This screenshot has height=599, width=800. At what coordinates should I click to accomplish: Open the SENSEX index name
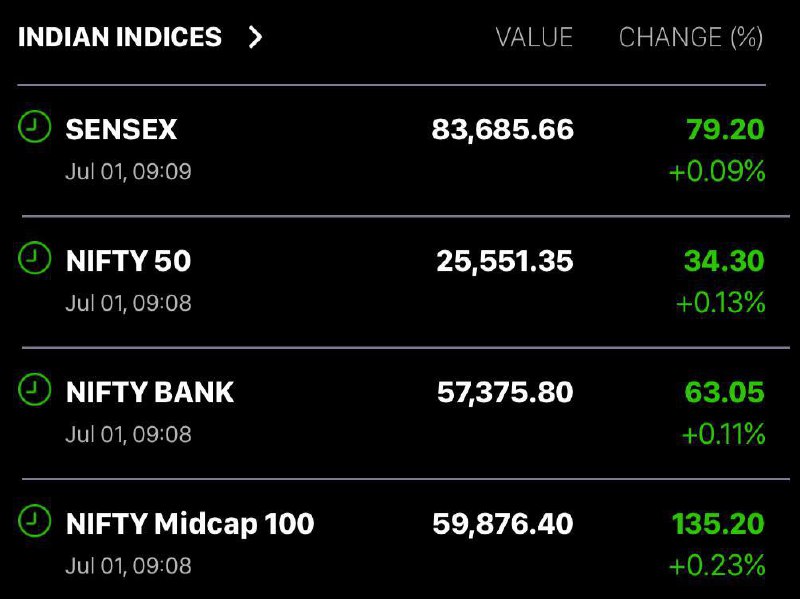pos(121,129)
